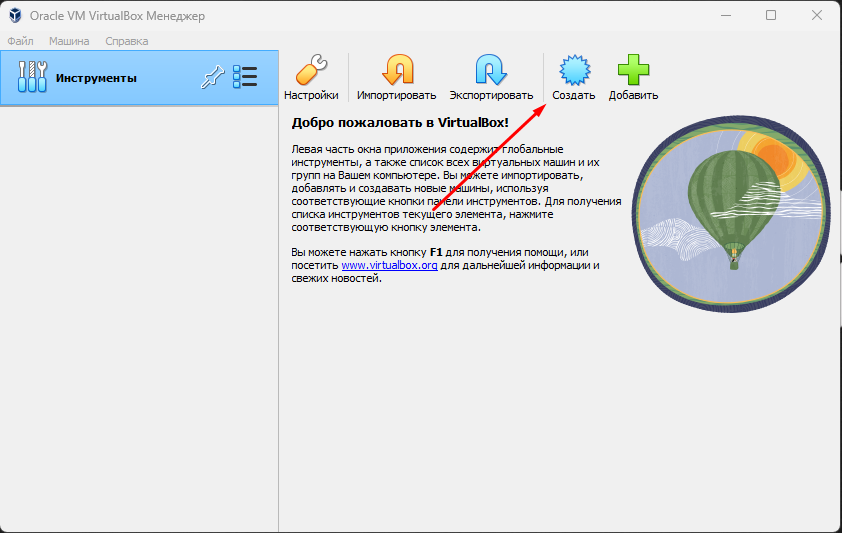The height and width of the screenshot is (533, 842).
Task: Select the Инструменты item in left panel
Action: coord(96,78)
